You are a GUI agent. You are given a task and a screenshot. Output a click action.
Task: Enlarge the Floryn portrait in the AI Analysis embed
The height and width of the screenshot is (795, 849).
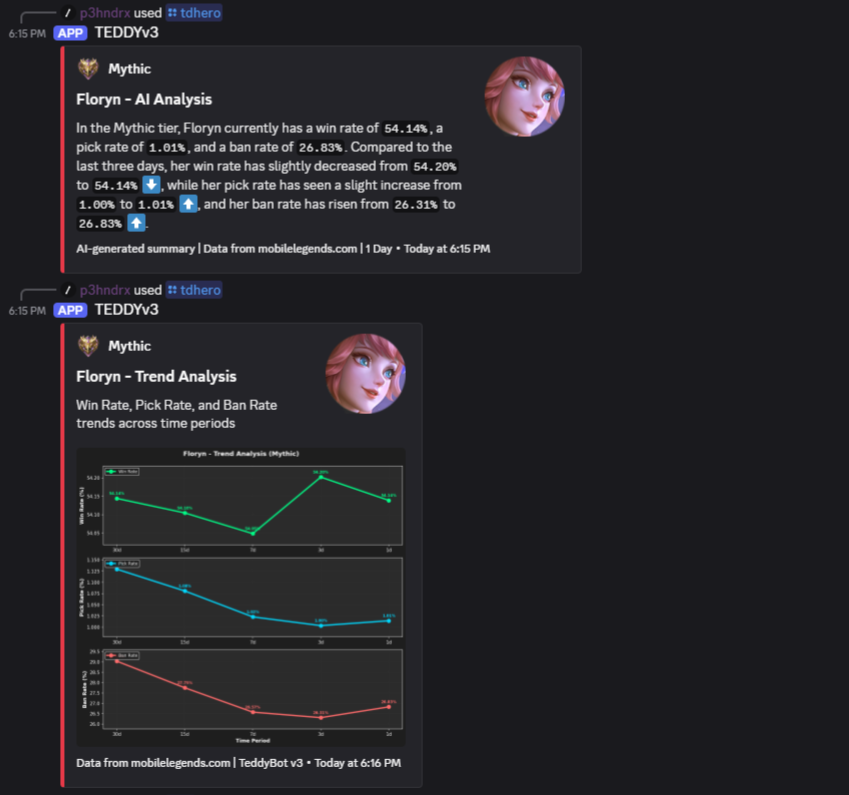[524, 96]
